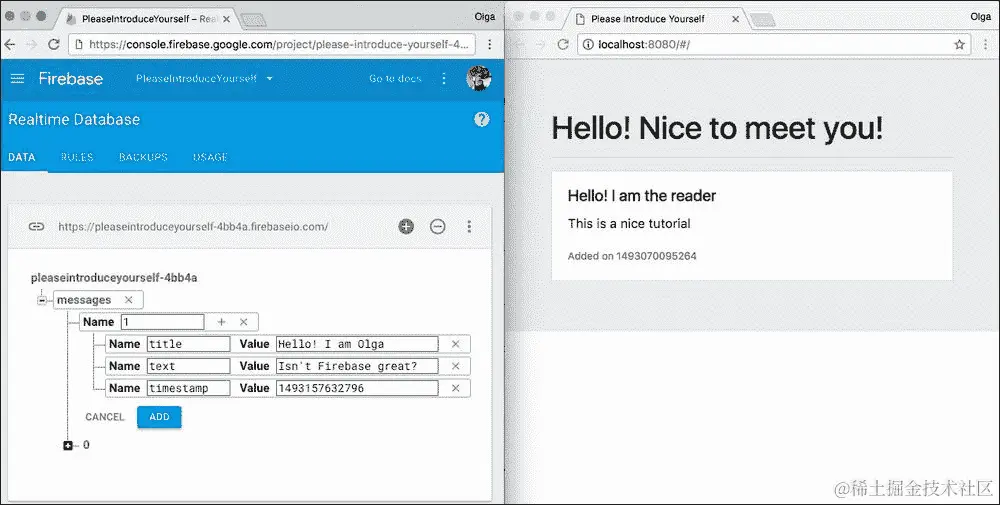Select the messages tree node
1000x505 pixels.
point(84,300)
